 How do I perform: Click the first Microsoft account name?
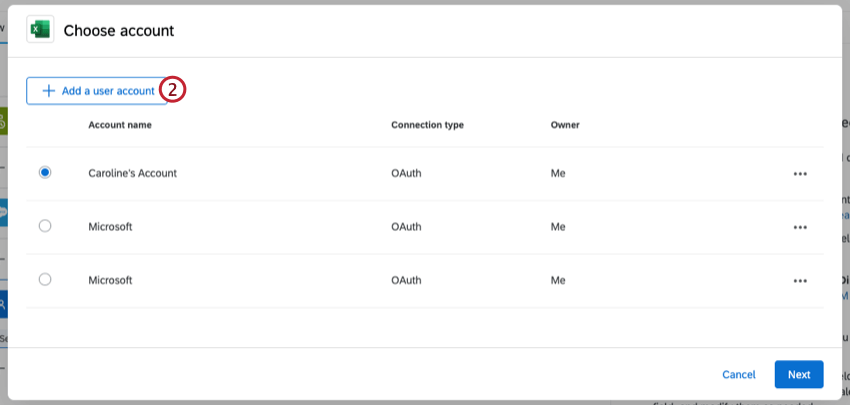[110, 227]
